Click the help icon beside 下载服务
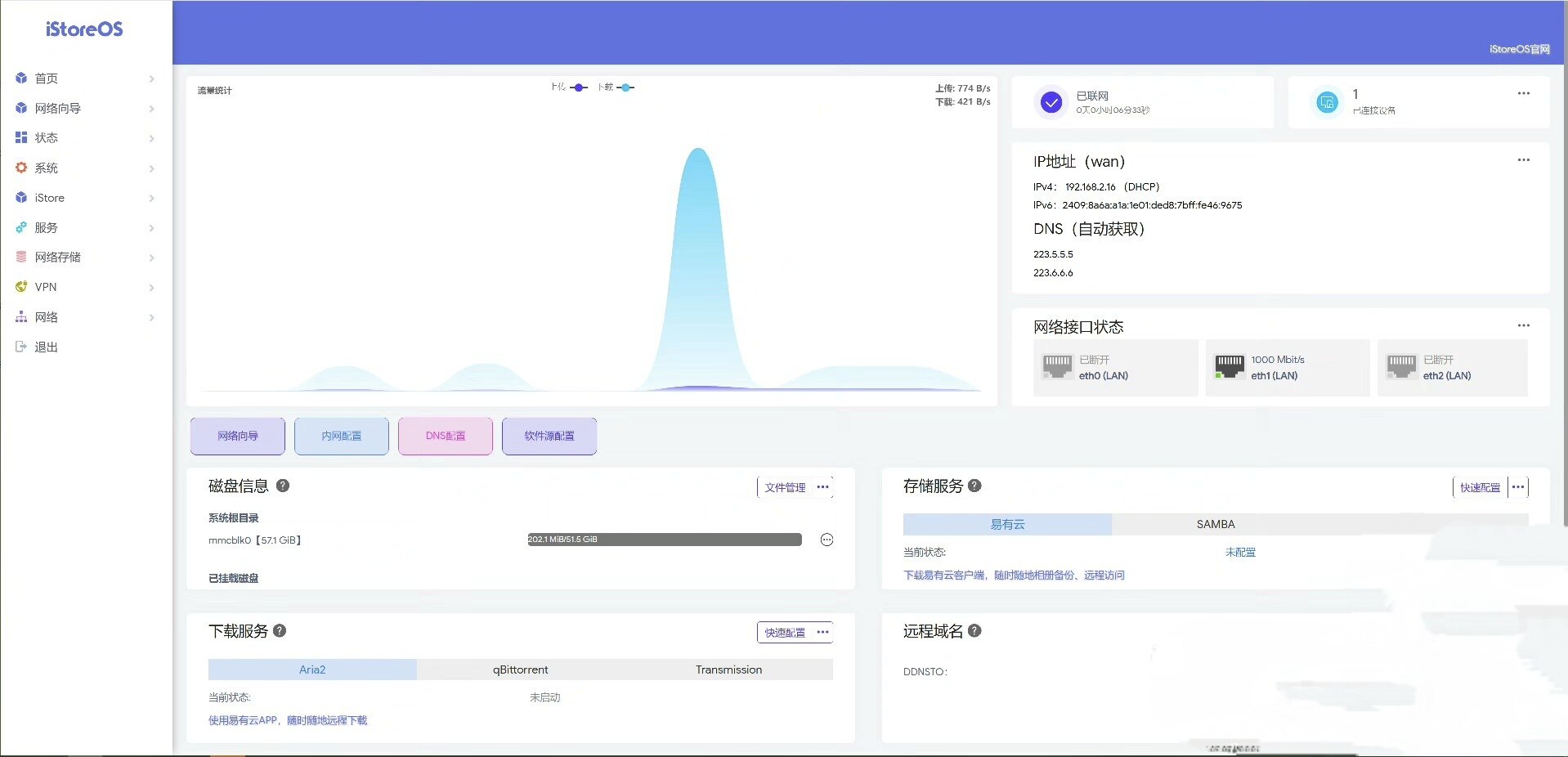1568x757 pixels. (x=280, y=631)
